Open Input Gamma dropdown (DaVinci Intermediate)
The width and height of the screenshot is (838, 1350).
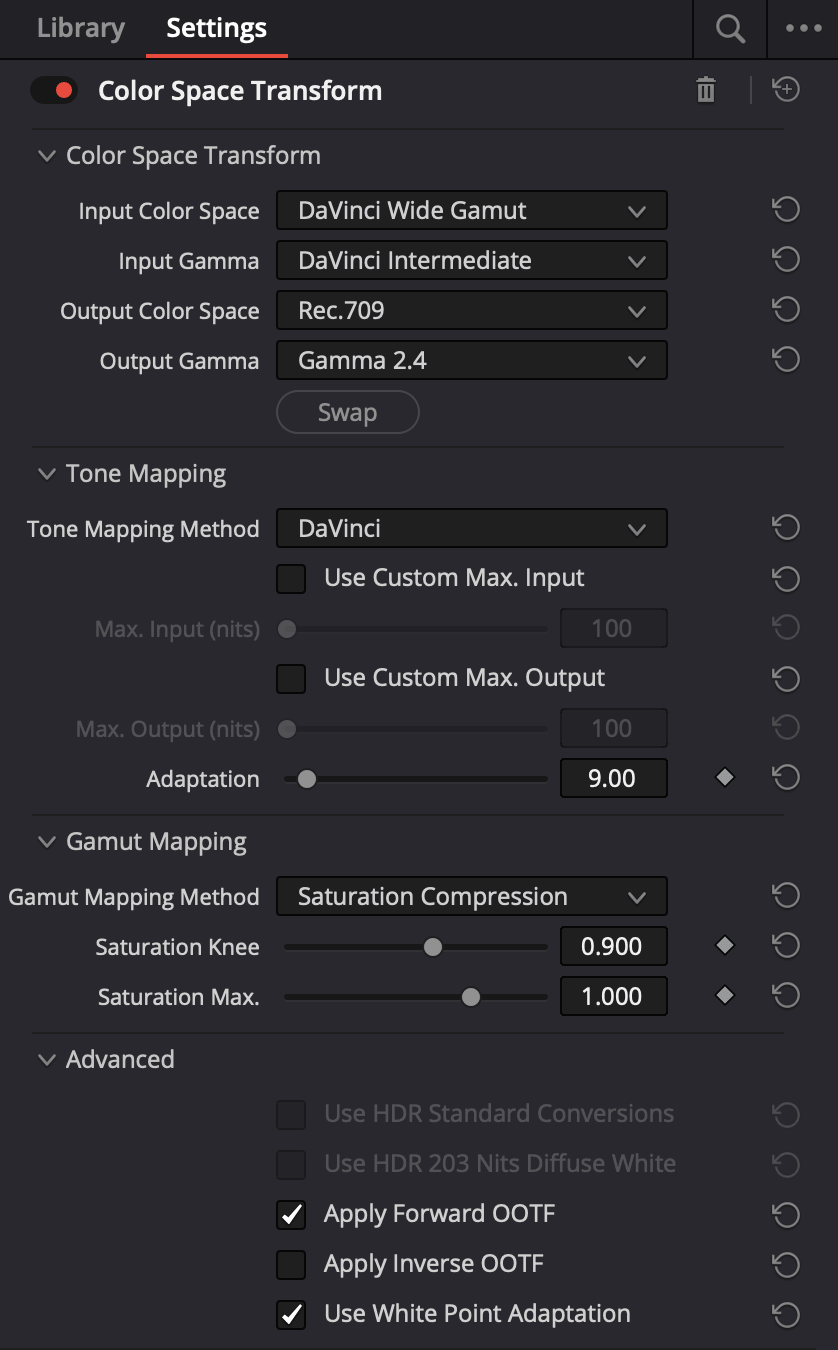coord(471,260)
